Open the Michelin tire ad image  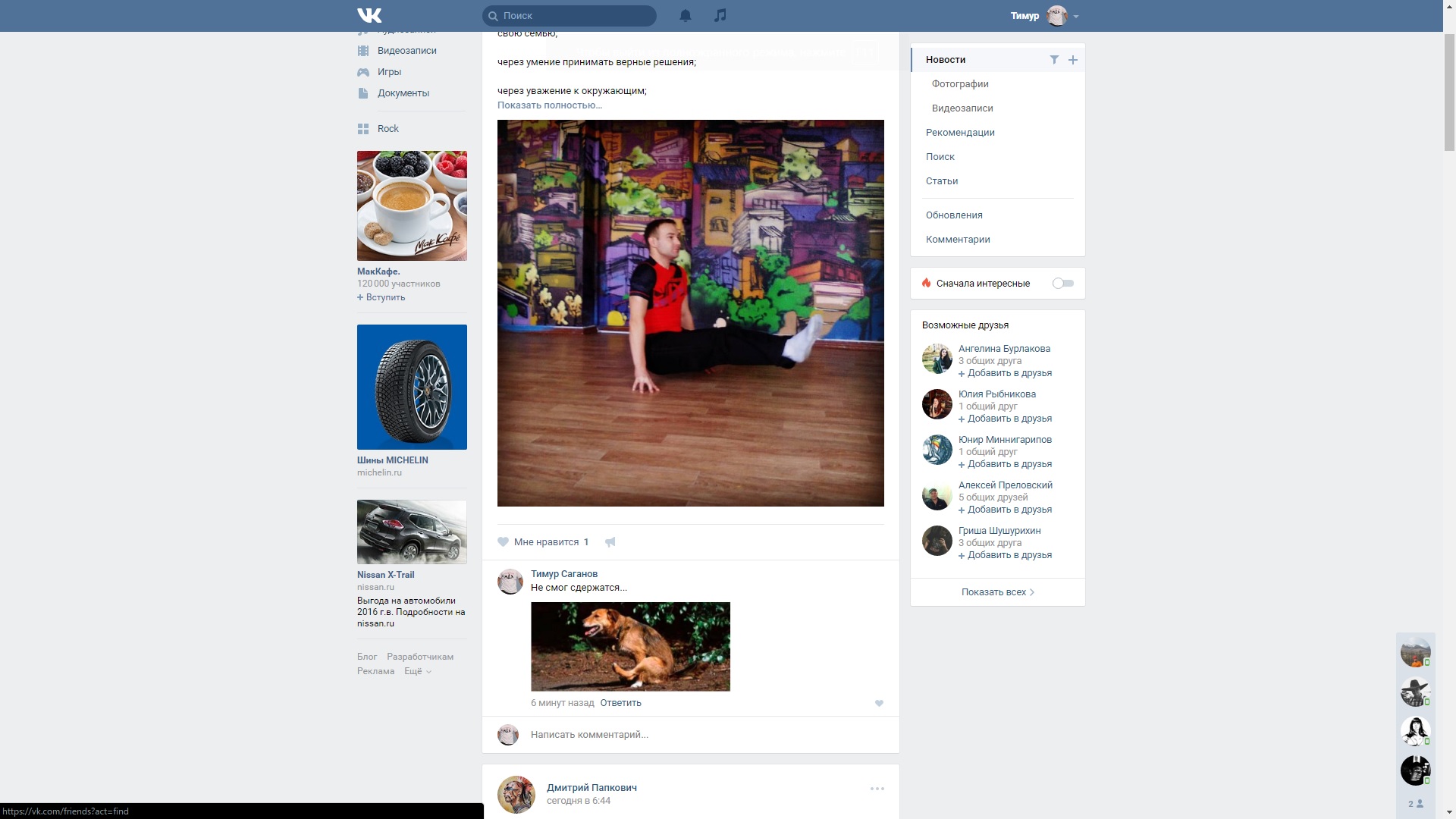click(x=412, y=388)
